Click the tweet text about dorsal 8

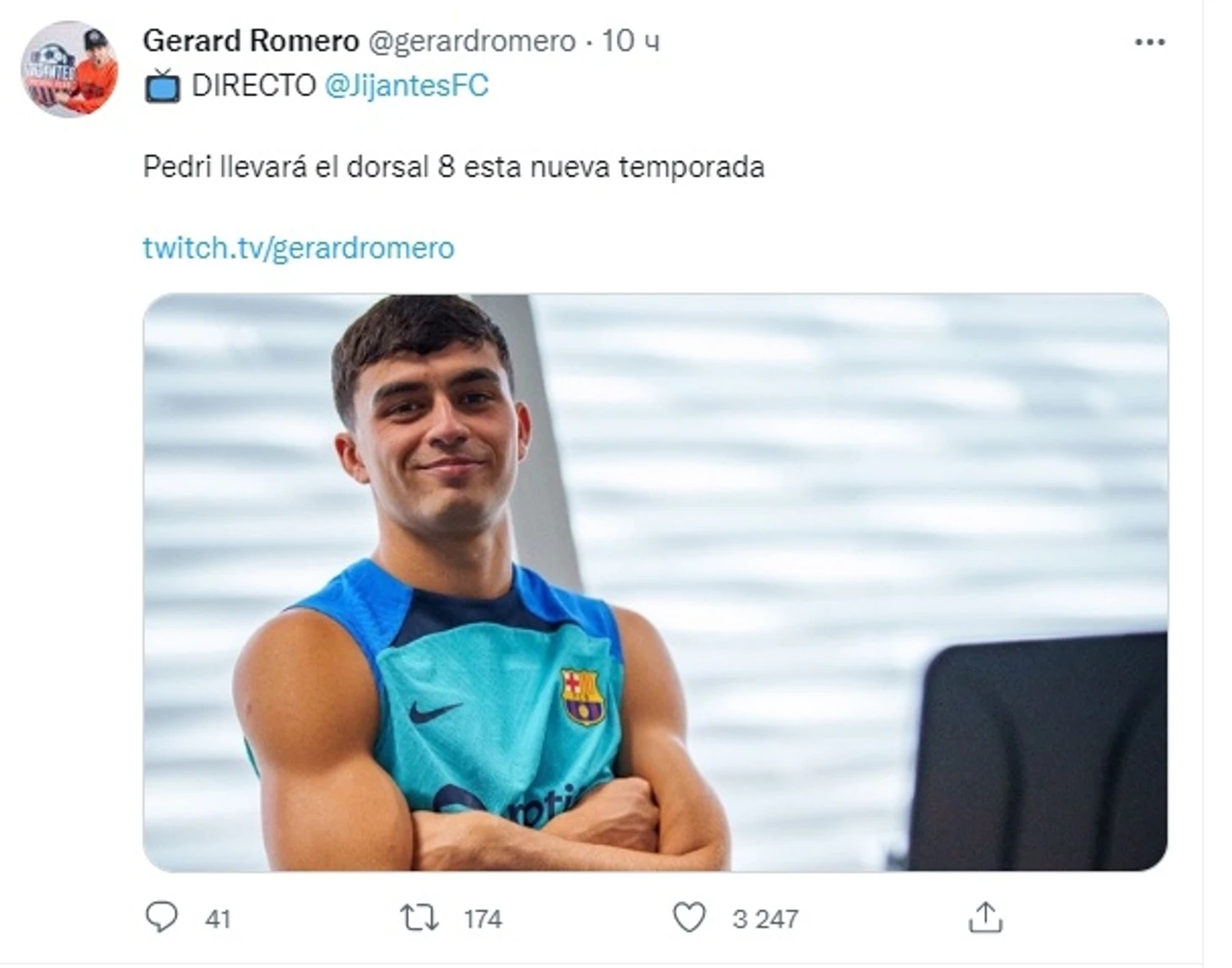click(453, 167)
